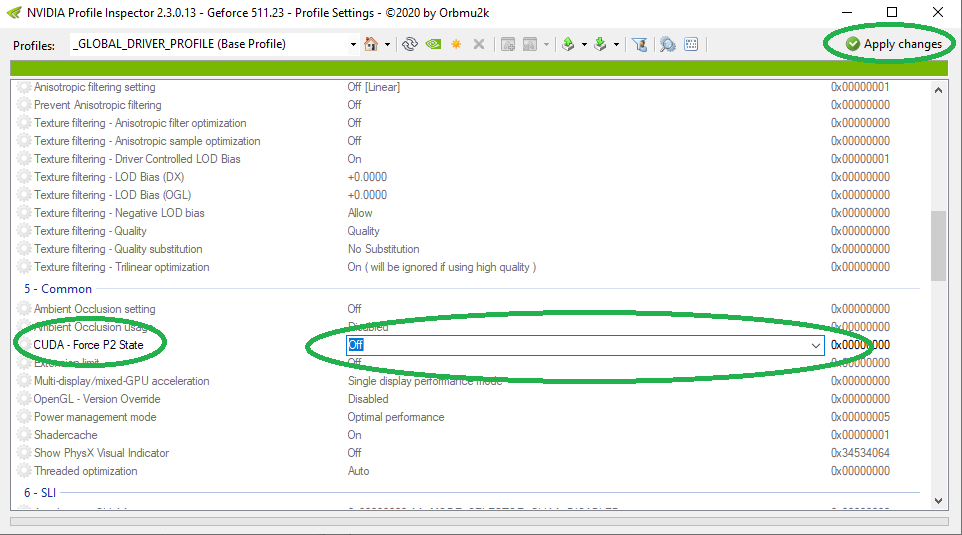Open the export icon's dropdown arrow
Viewport: 962px width, 535px height.
(x=584, y=44)
